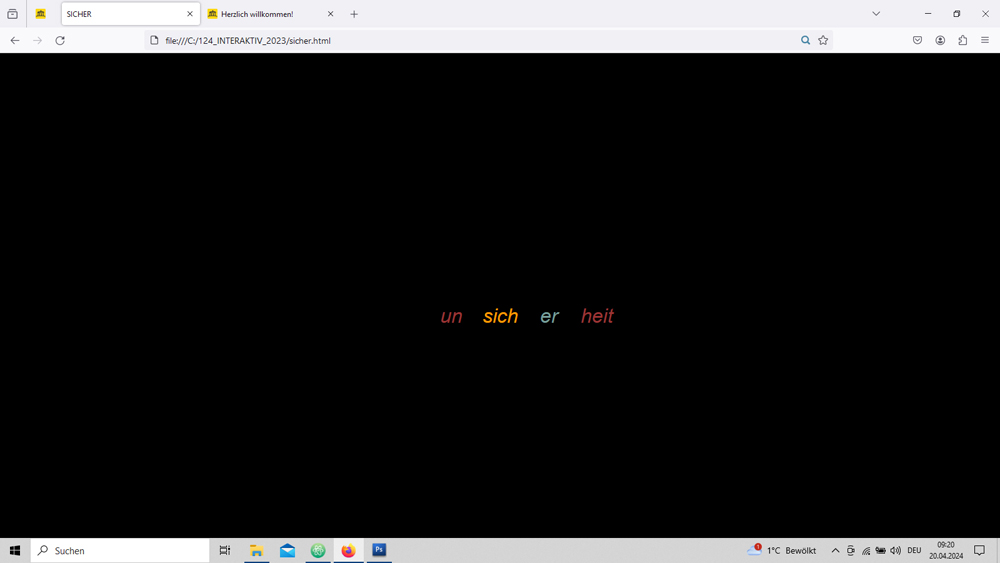Screen dimensions: 1000x563
Task: Minimize the Firefox window
Action: point(928,13)
